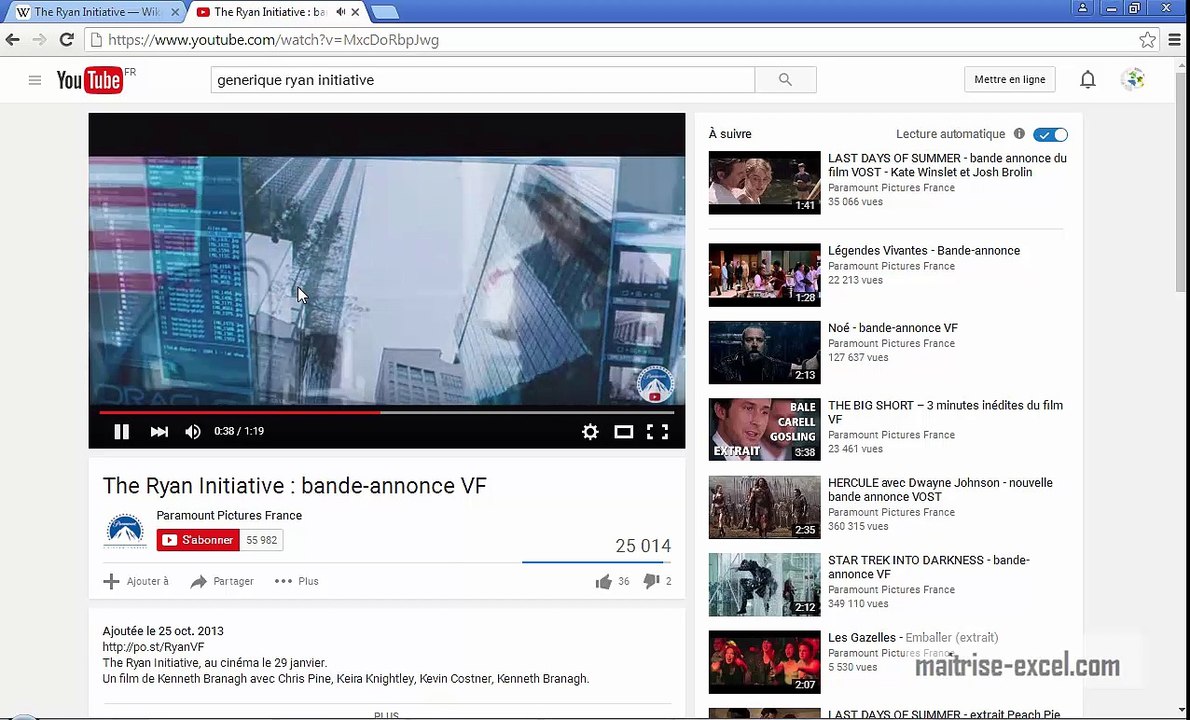
Task: Open the Chrome user profile button
Action: (1083, 8)
